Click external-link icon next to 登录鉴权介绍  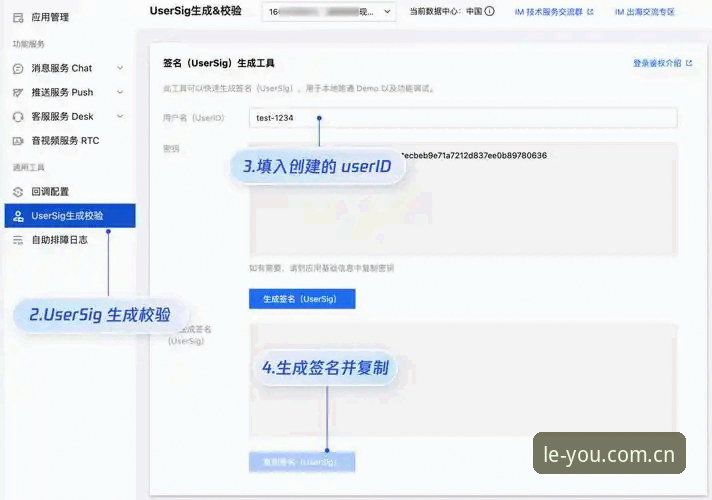(x=689, y=63)
